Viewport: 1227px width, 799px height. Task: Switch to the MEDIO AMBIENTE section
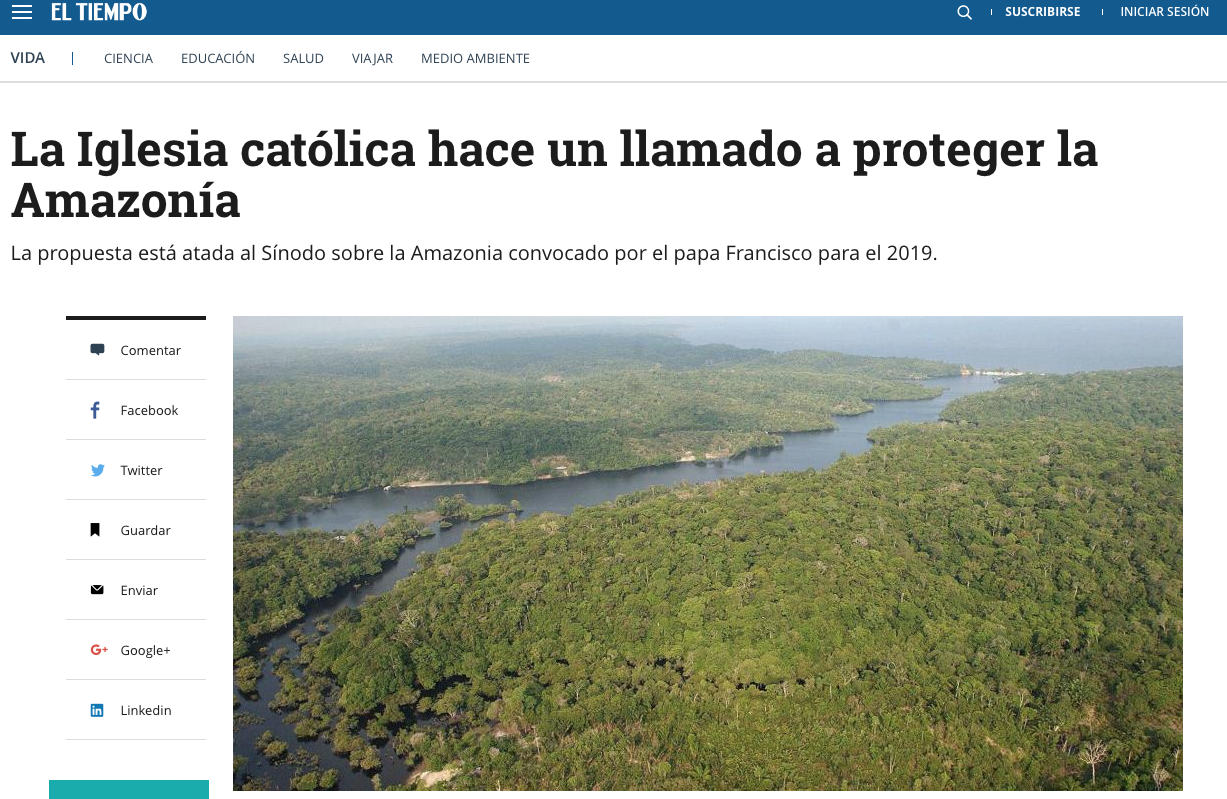(475, 58)
